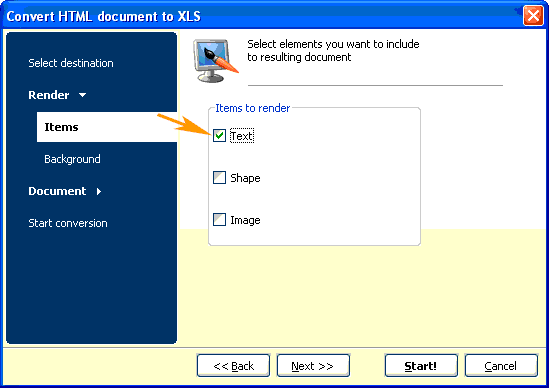This screenshot has height=388, width=549.
Task: Enable the Text checkbox
Action: (x=220, y=136)
